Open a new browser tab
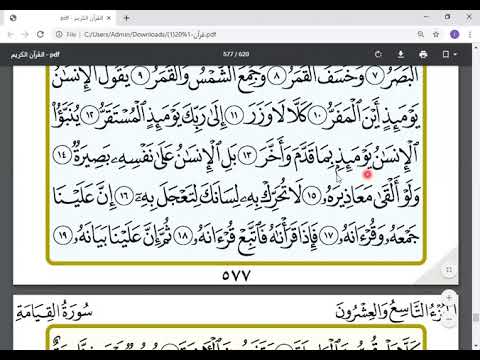 (x=126, y=18)
